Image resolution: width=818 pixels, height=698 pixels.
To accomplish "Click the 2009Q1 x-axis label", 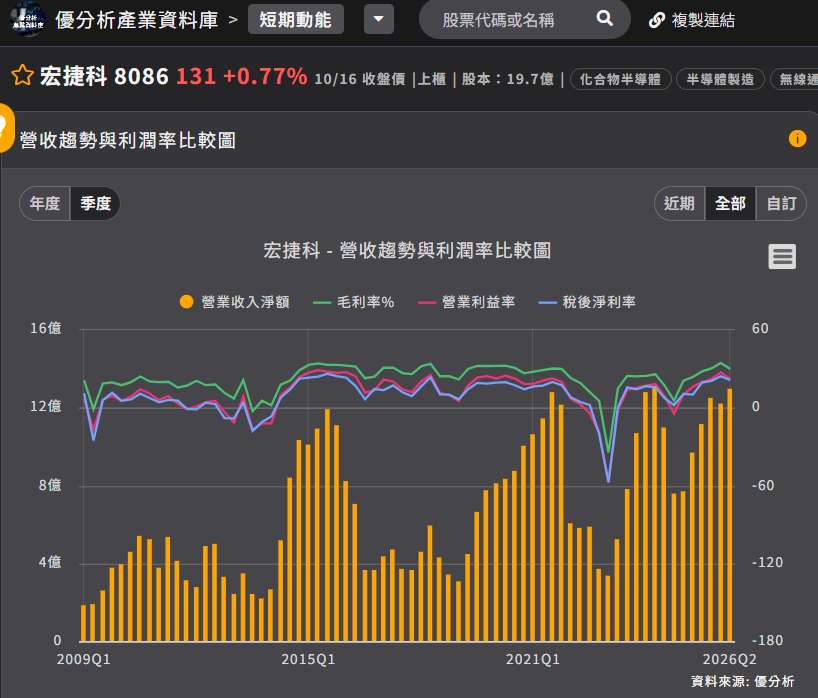I will [83, 659].
